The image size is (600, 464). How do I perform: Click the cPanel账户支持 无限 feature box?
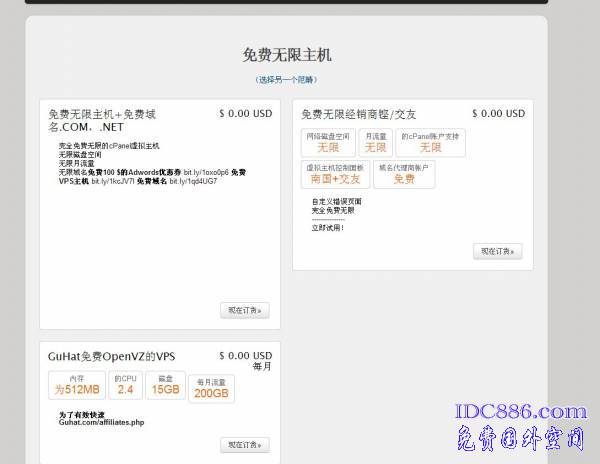coord(430,142)
